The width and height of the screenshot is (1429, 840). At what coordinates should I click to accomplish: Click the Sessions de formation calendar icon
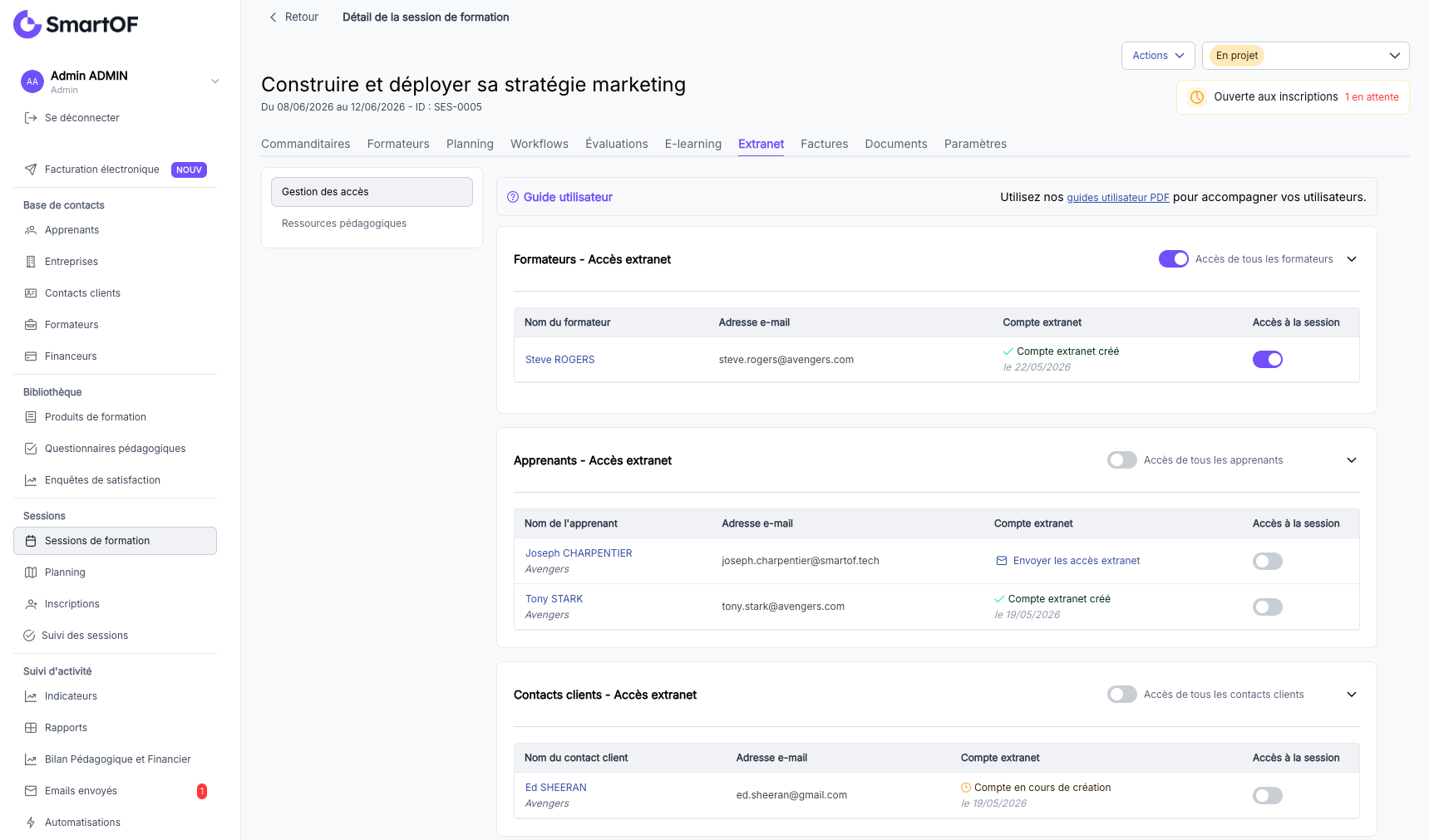[31, 541]
